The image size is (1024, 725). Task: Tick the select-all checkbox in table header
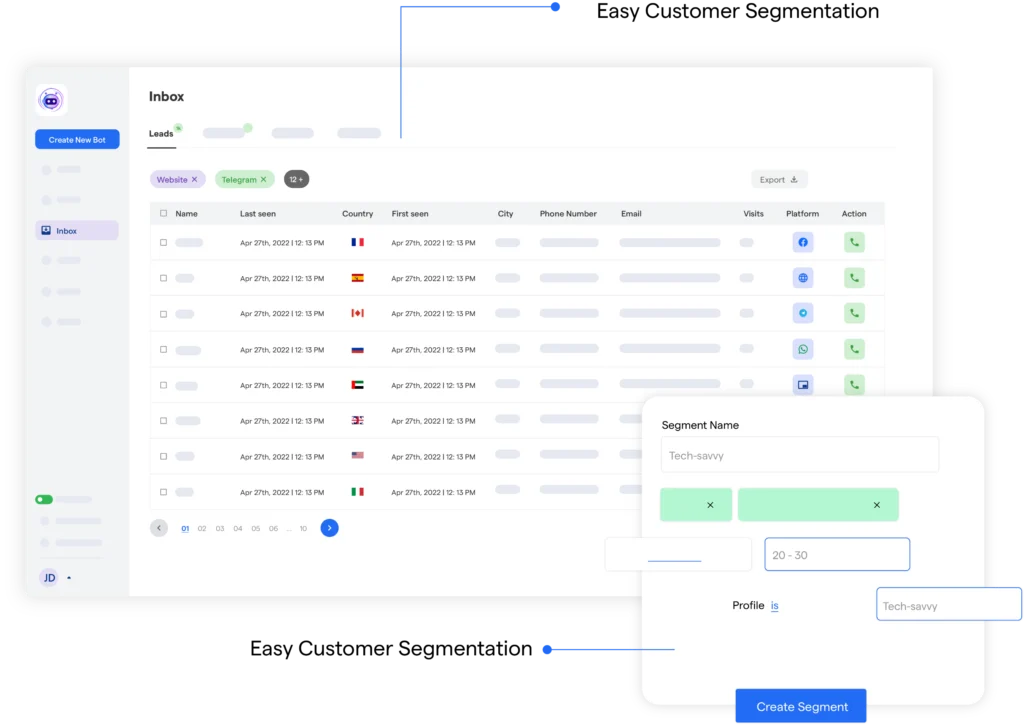(164, 213)
